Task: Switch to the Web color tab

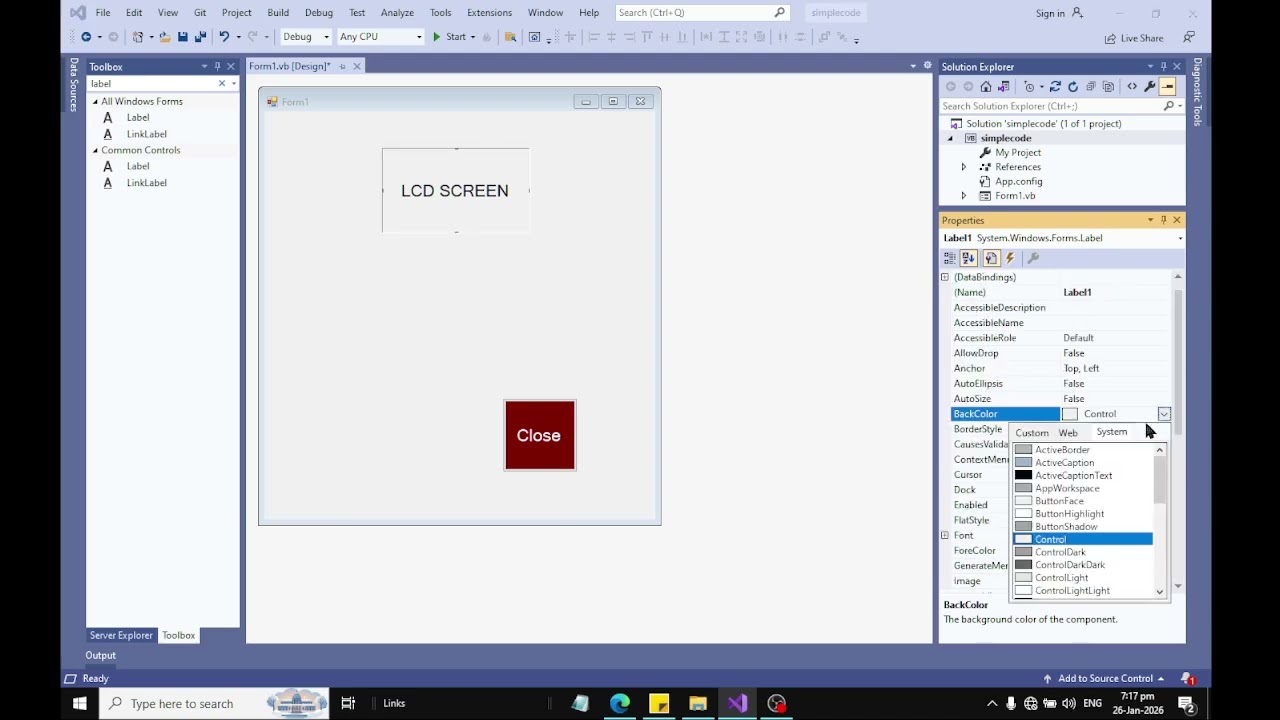Action: (1068, 433)
